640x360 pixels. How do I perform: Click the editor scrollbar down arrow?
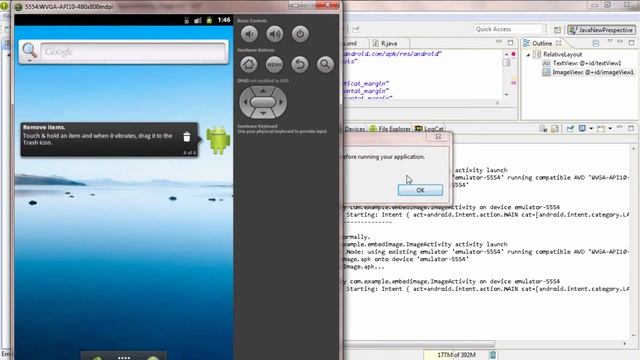point(507,94)
